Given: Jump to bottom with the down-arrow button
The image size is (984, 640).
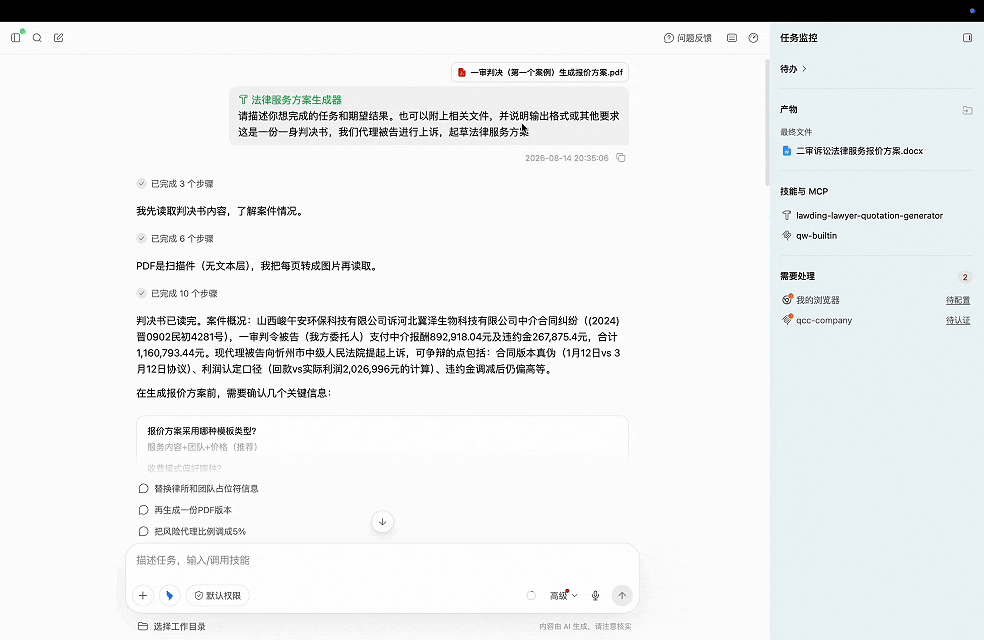Looking at the screenshot, I should point(382,521).
